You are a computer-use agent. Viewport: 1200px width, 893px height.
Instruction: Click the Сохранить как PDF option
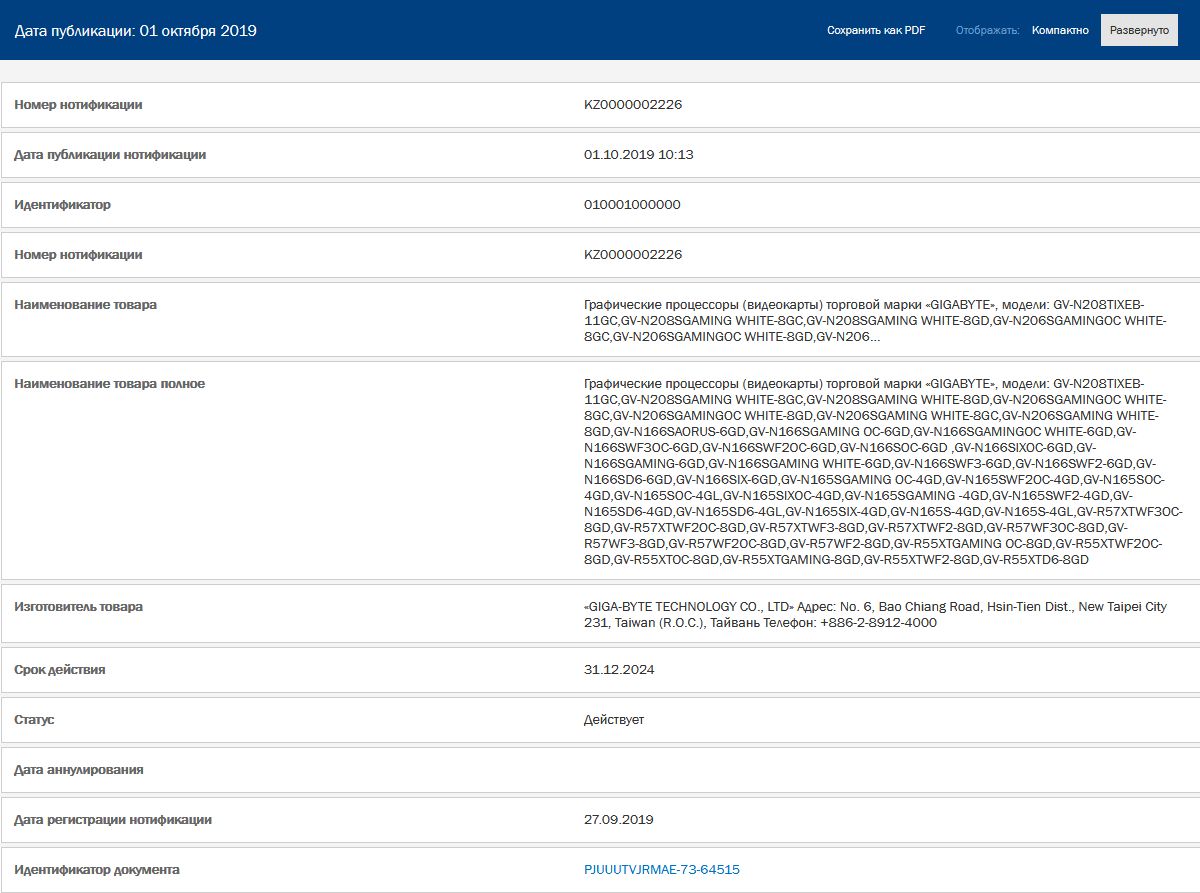[x=876, y=30]
